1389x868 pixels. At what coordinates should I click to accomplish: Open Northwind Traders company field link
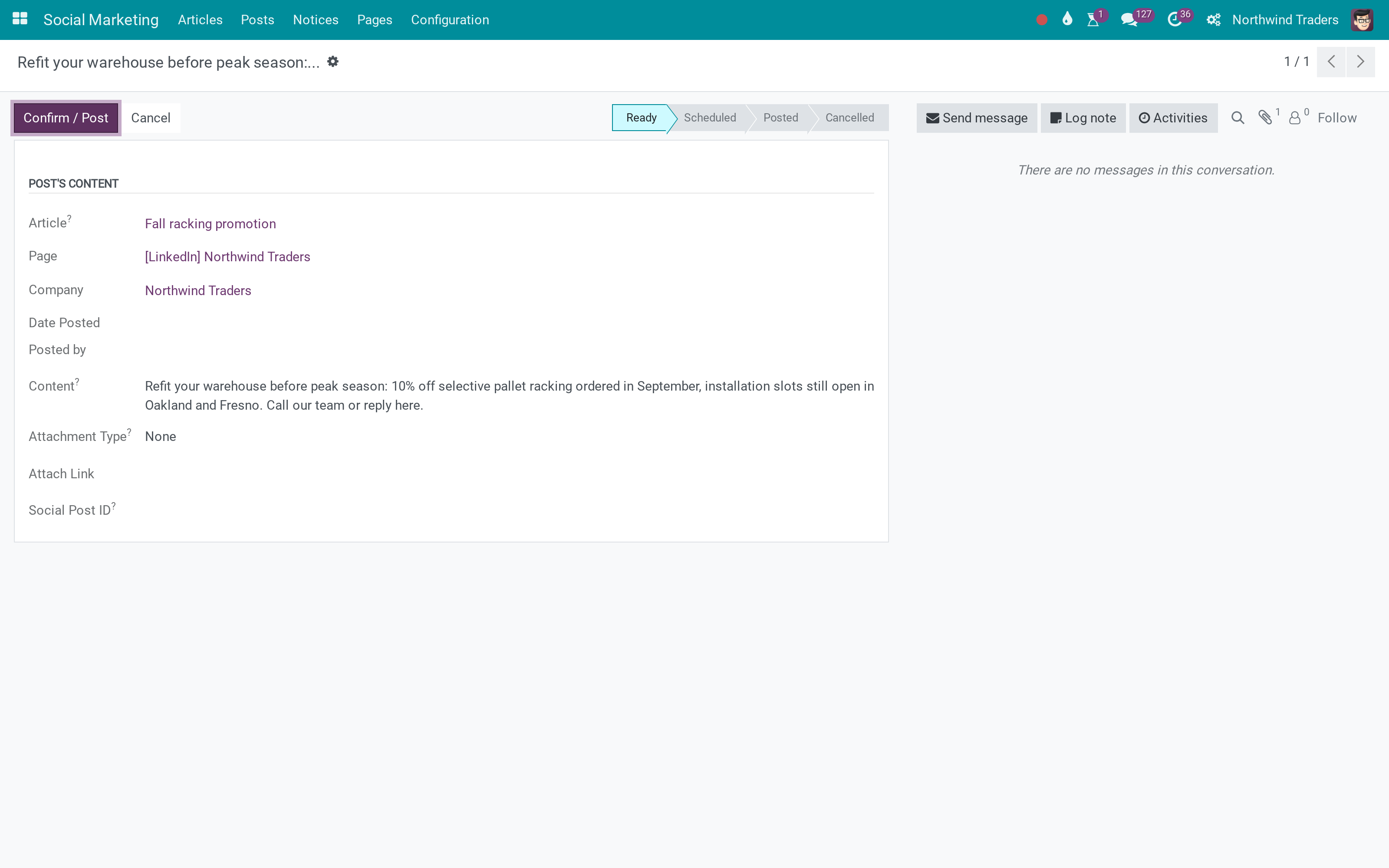(198, 290)
